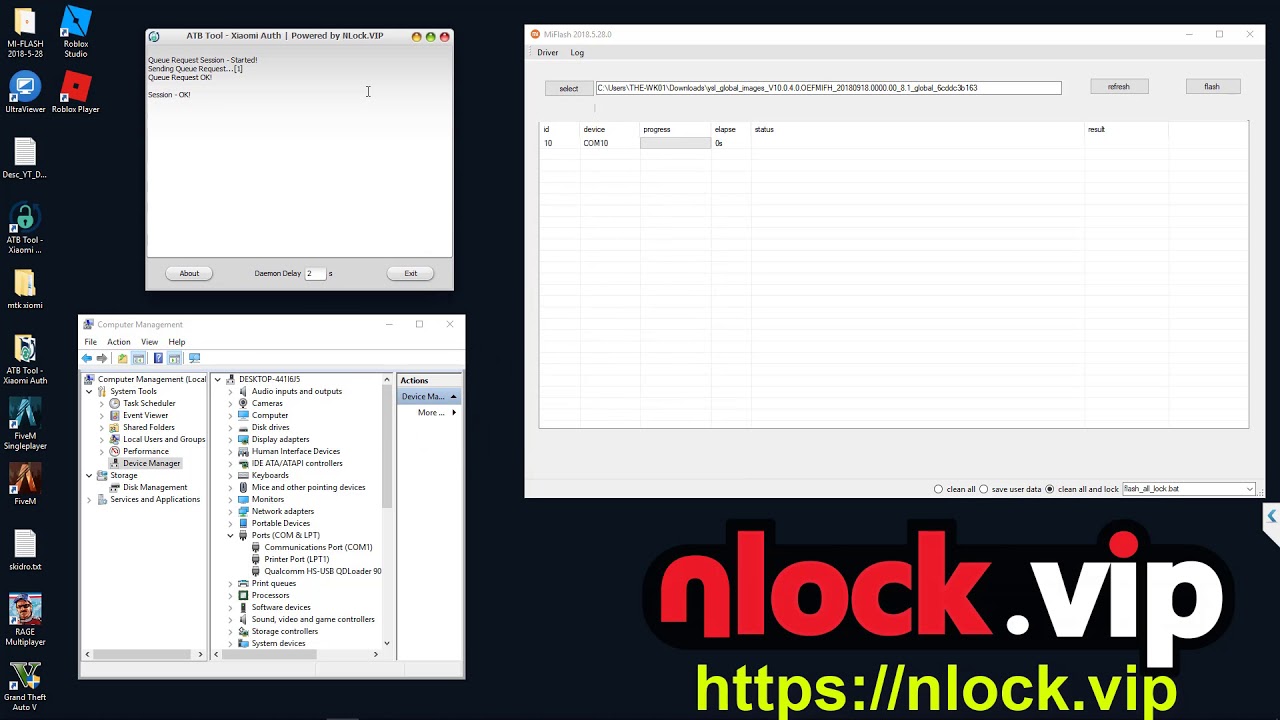1280x720 pixels.
Task: Select 'clean all and lock' radio option
Action: 1049,489
